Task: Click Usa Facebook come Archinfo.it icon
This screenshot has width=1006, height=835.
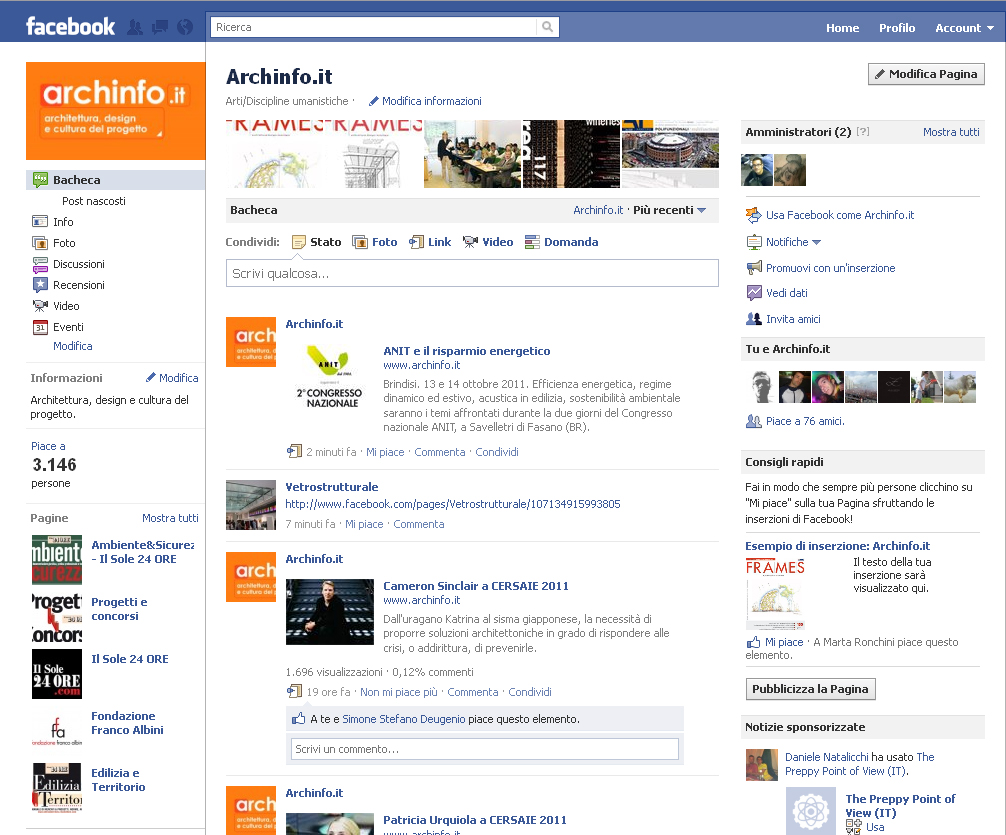Action: (753, 215)
